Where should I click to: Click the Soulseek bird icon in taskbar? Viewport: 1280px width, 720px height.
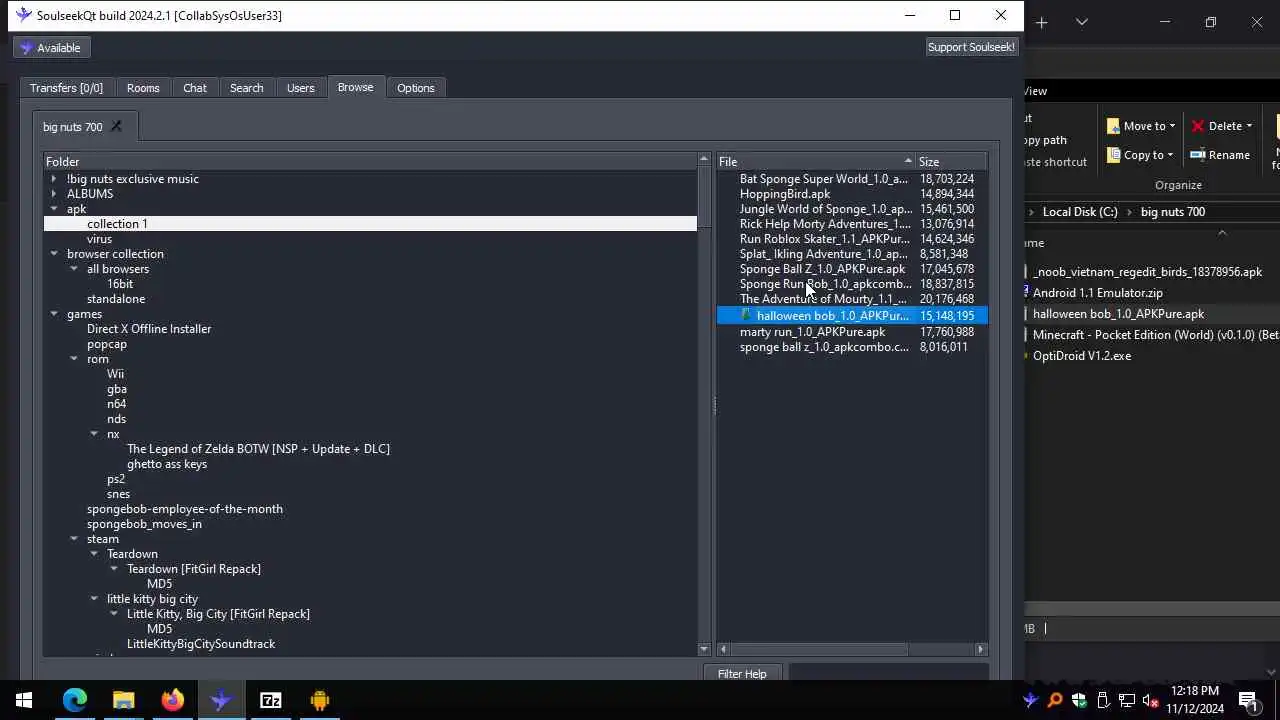click(221, 700)
